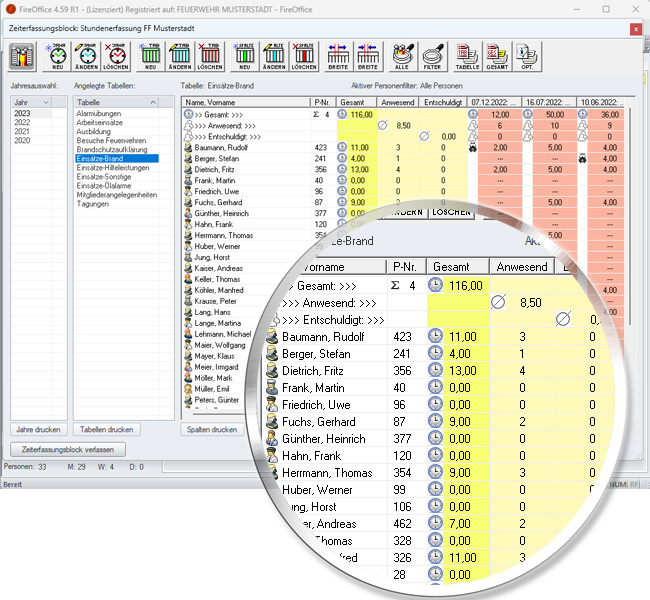Click the GESAMT toolbar icon

coord(496,56)
